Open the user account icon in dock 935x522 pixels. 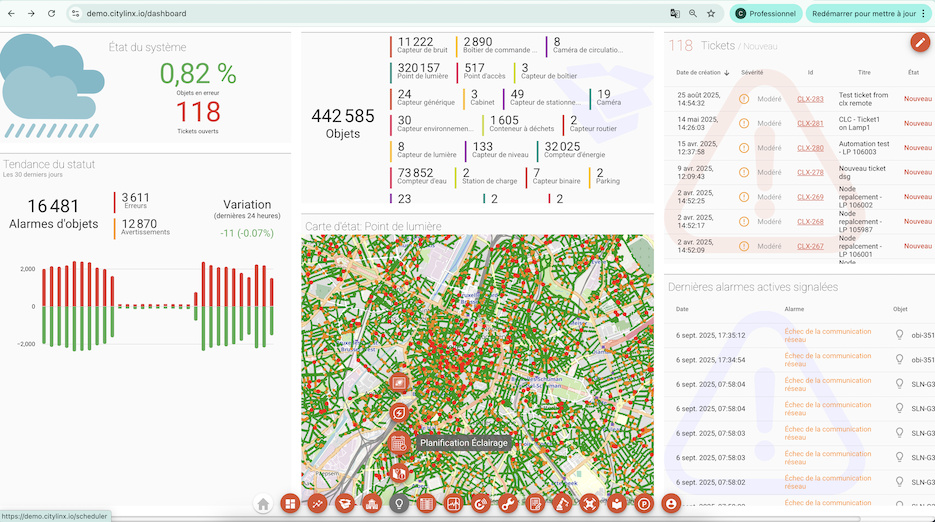[671, 504]
